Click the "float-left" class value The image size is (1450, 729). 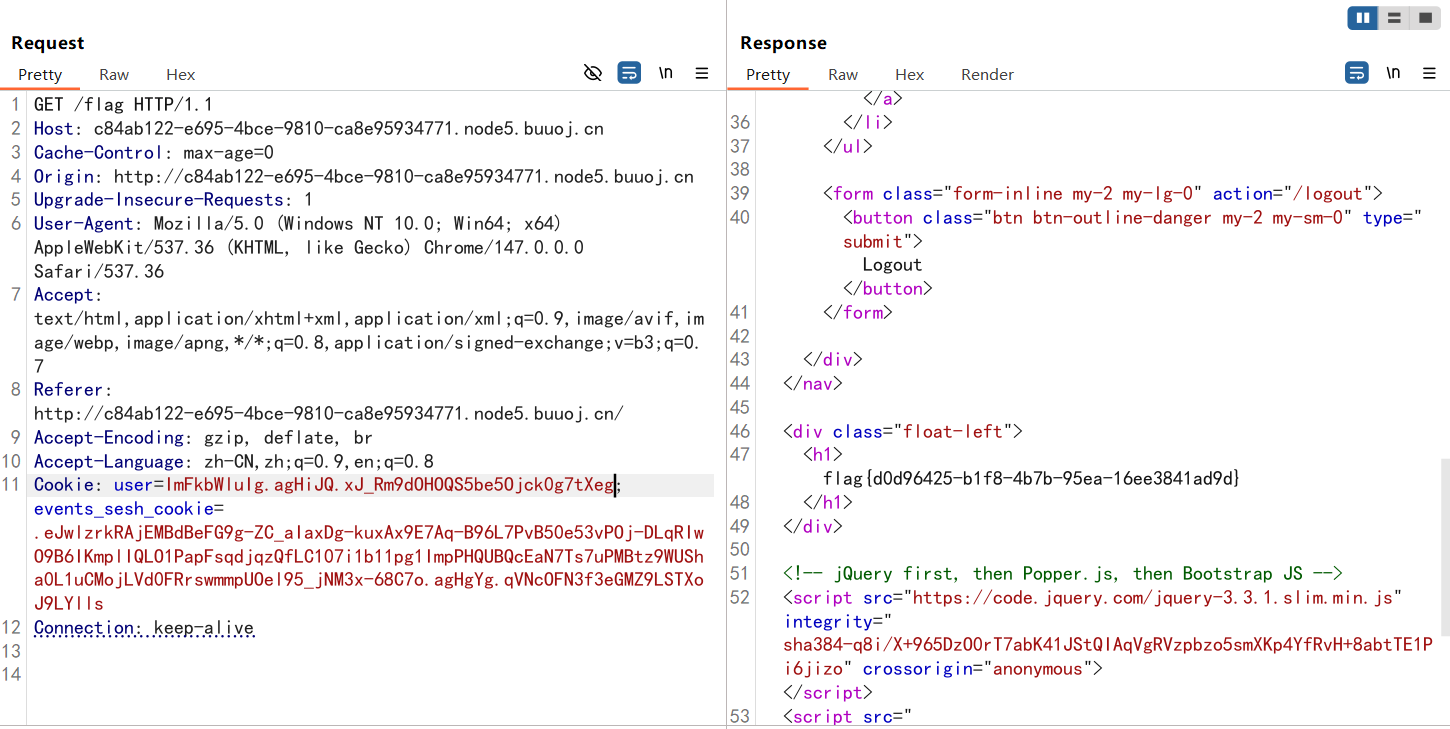click(953, 432)
